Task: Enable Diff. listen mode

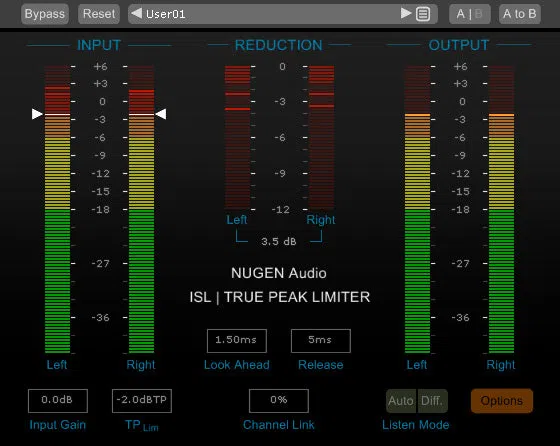Action: [x=432, y=401]
